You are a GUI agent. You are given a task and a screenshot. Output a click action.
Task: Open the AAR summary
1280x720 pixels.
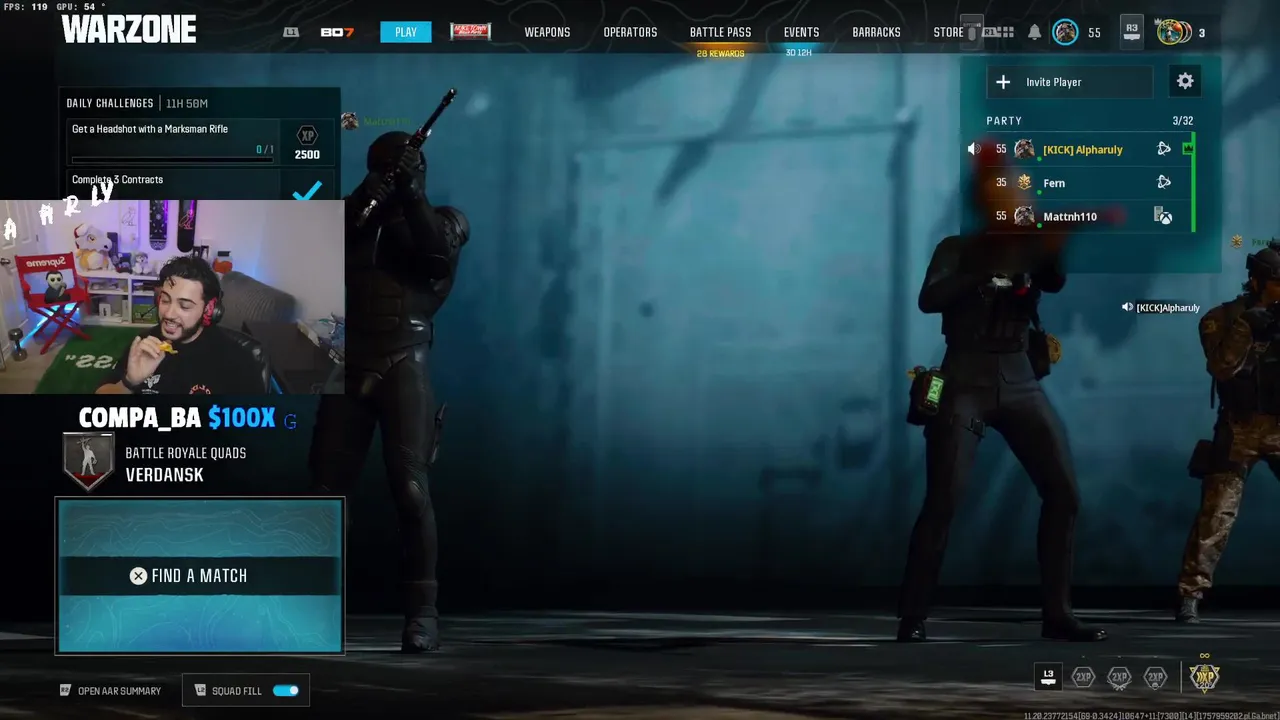pyautogui.click(x=110, y=691)
